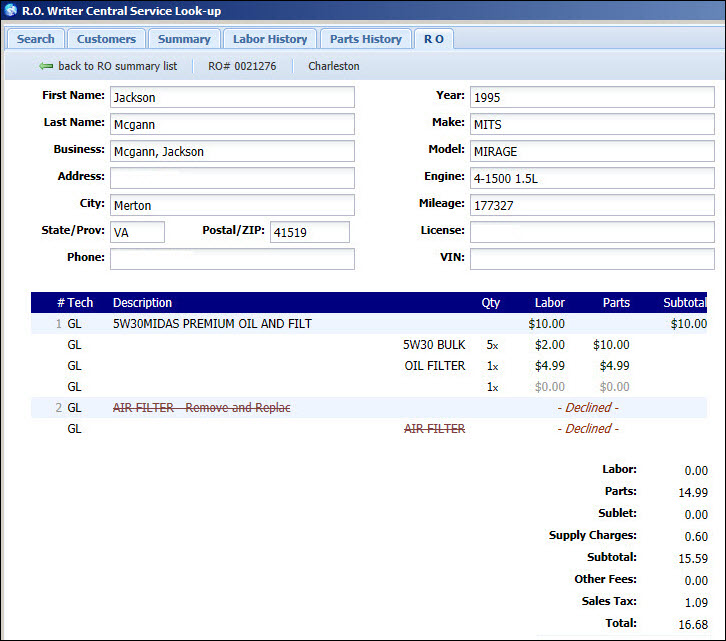Image resolution: width=726 pixels, height=641 pixels.
Task: Go to the Summary tab
Action: click(184, 39)
